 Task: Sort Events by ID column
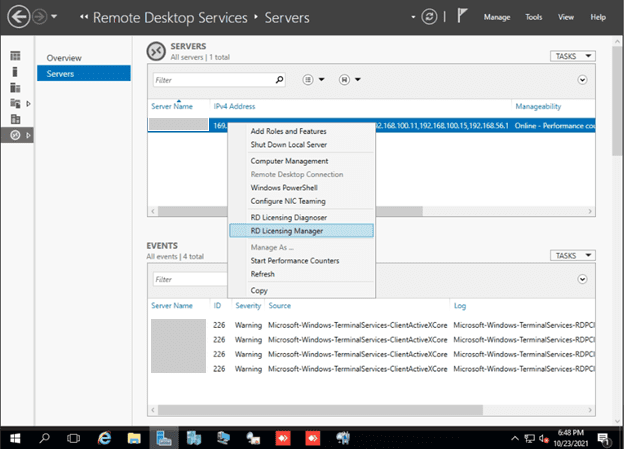pos(217,306)
